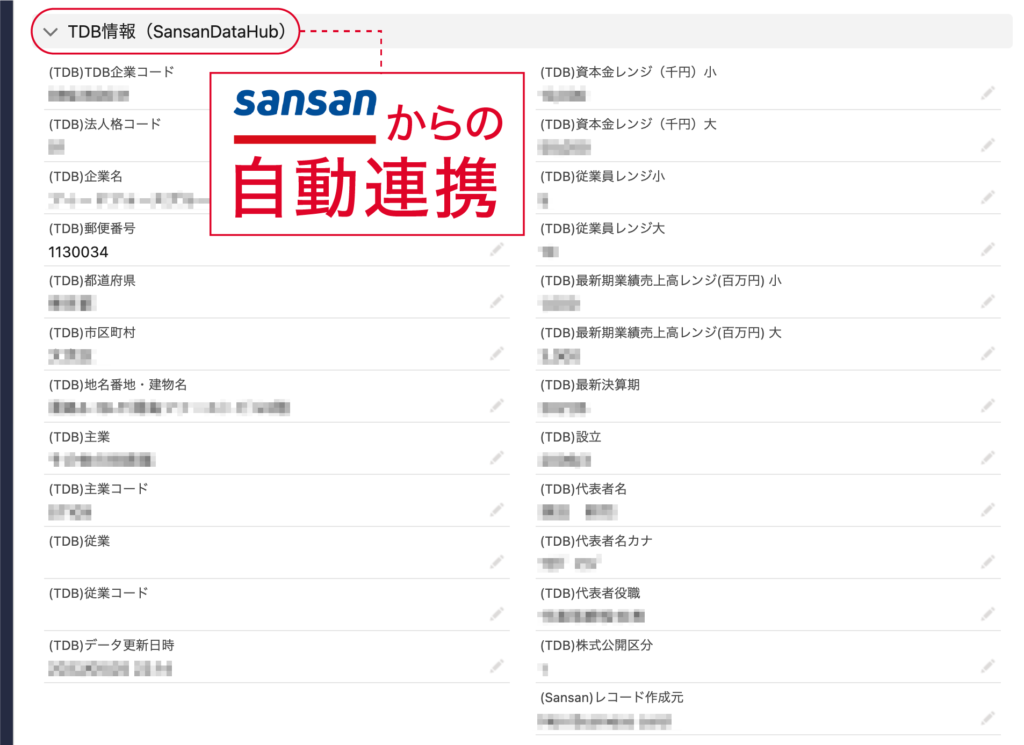Viewport: 1024px width, 745px height.
Task: Edit the (TDB)代表者役職 pencil icon
Action: point(987,614)
